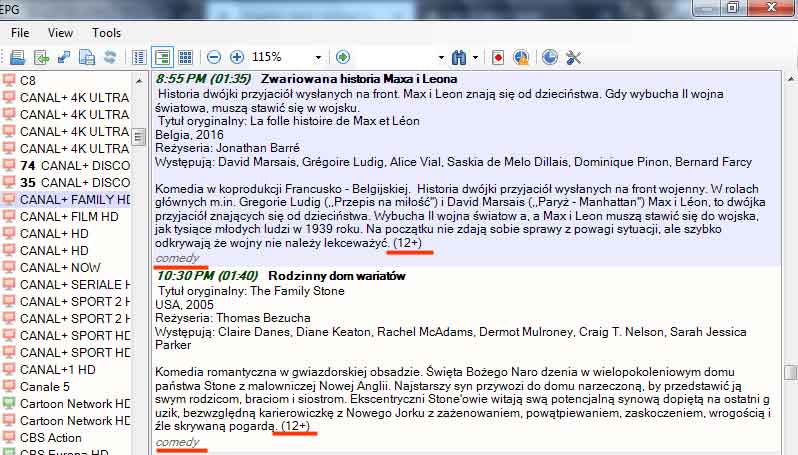Open the Tools menu
The height and width of the screenshot is (455, 798).
(x=106, y=33)
